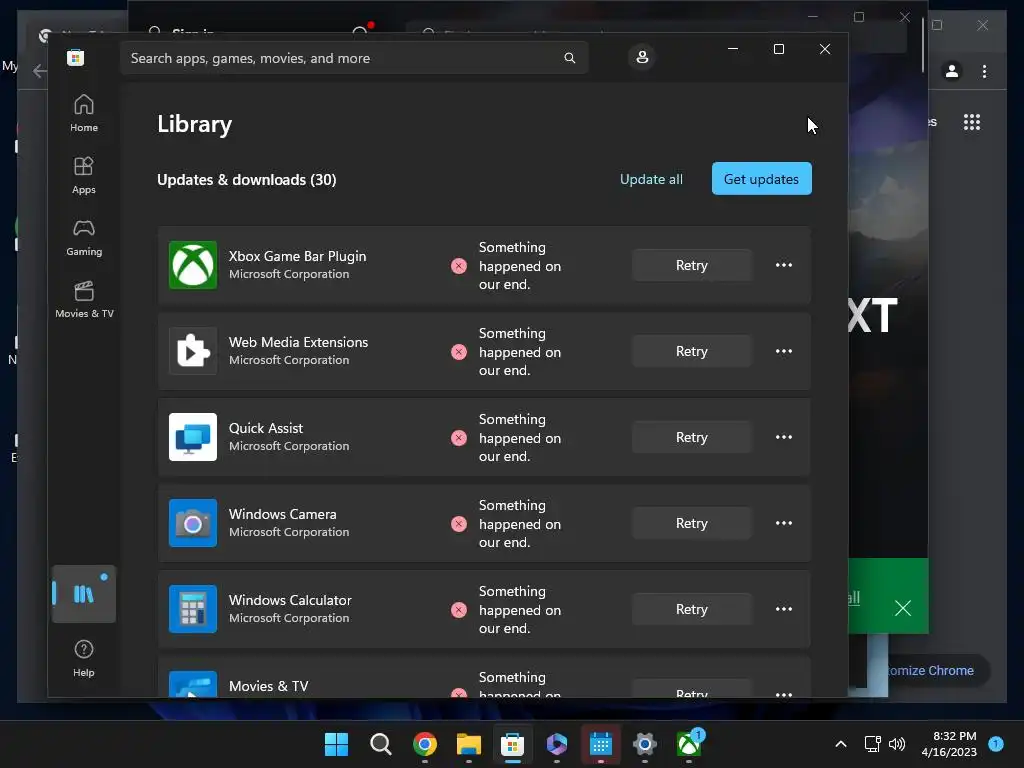Click the error icon for Quick Assist
This screenshot has width=1024, height=768.
pos(459,438)
